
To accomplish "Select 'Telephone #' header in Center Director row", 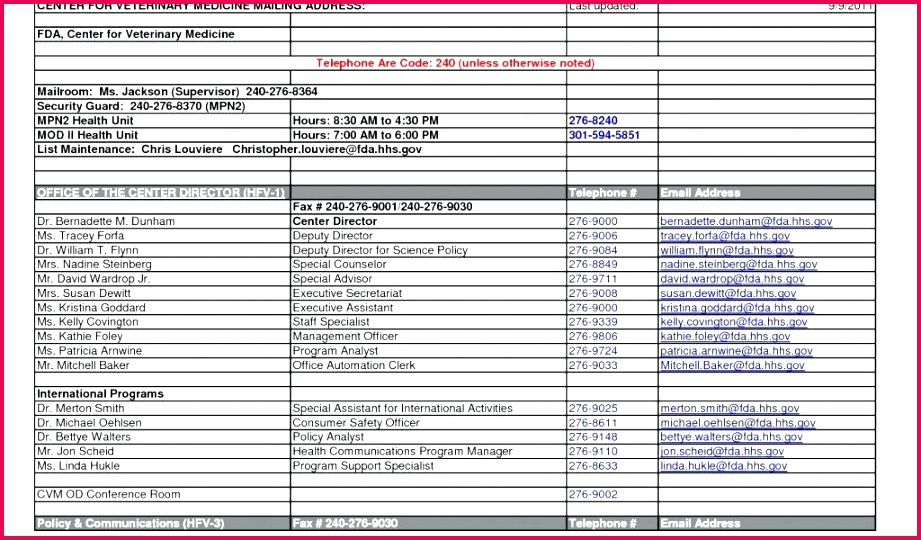I will coord(612,193).
